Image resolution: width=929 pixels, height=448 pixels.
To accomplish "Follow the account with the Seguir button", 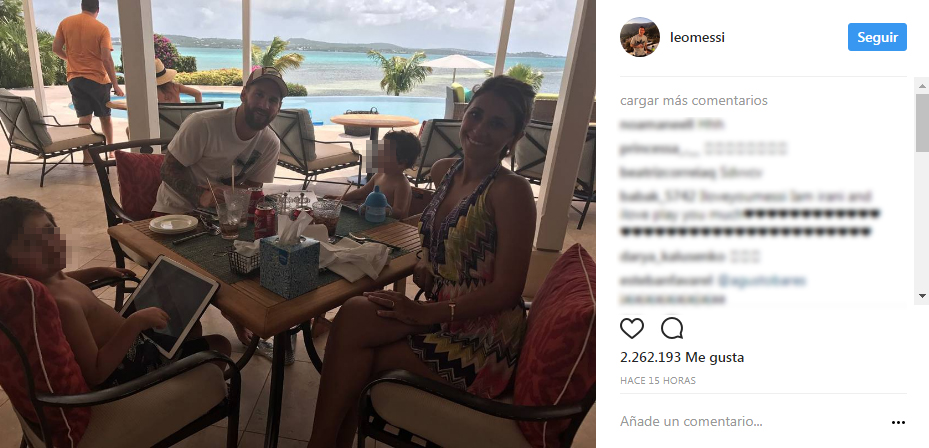I will pos(877,37).
